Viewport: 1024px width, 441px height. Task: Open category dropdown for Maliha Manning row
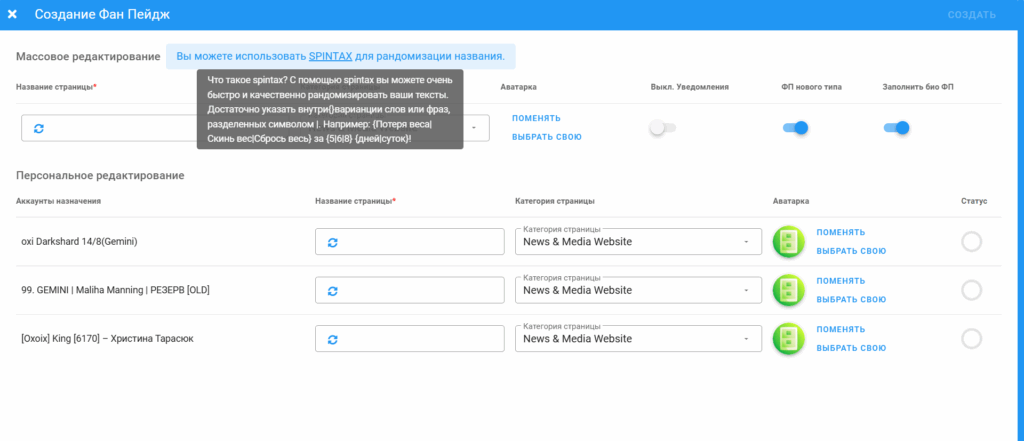click(x=639, y=290)
